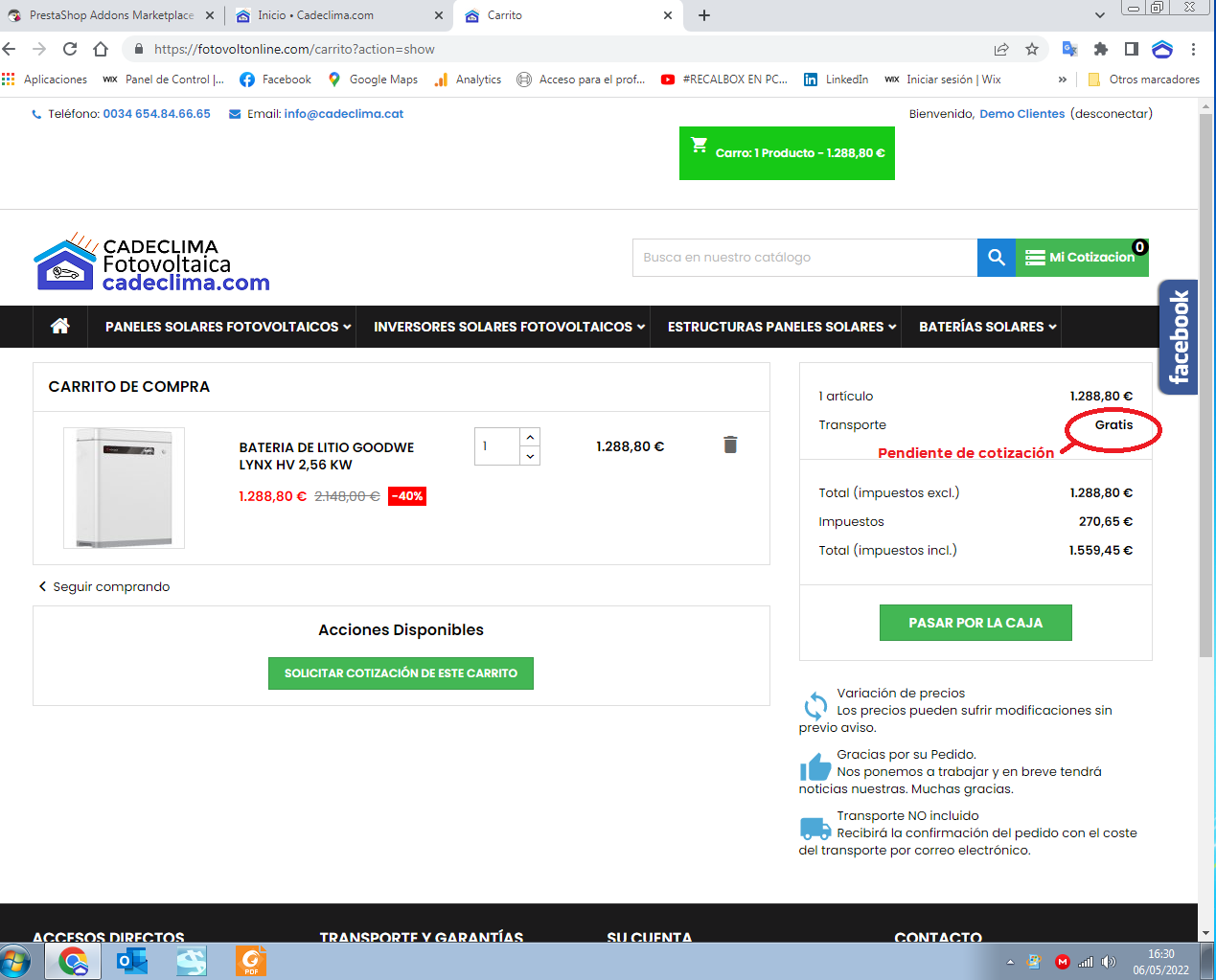Click Pasar por la caja button
Image resolution: width=1216 pixels, height=980 pixels.
coord(975,623)
